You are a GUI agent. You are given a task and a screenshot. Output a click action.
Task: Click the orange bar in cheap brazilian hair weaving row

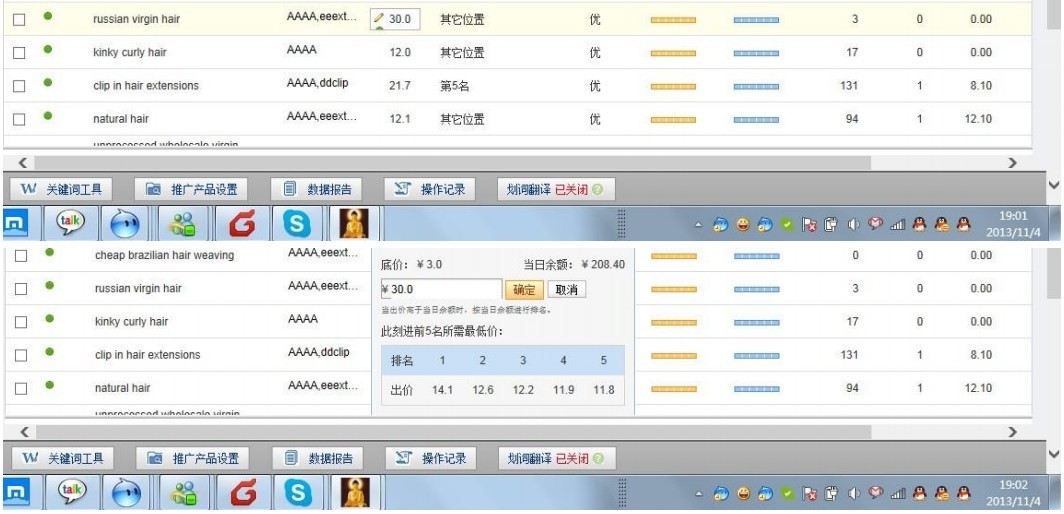[674, 256]
